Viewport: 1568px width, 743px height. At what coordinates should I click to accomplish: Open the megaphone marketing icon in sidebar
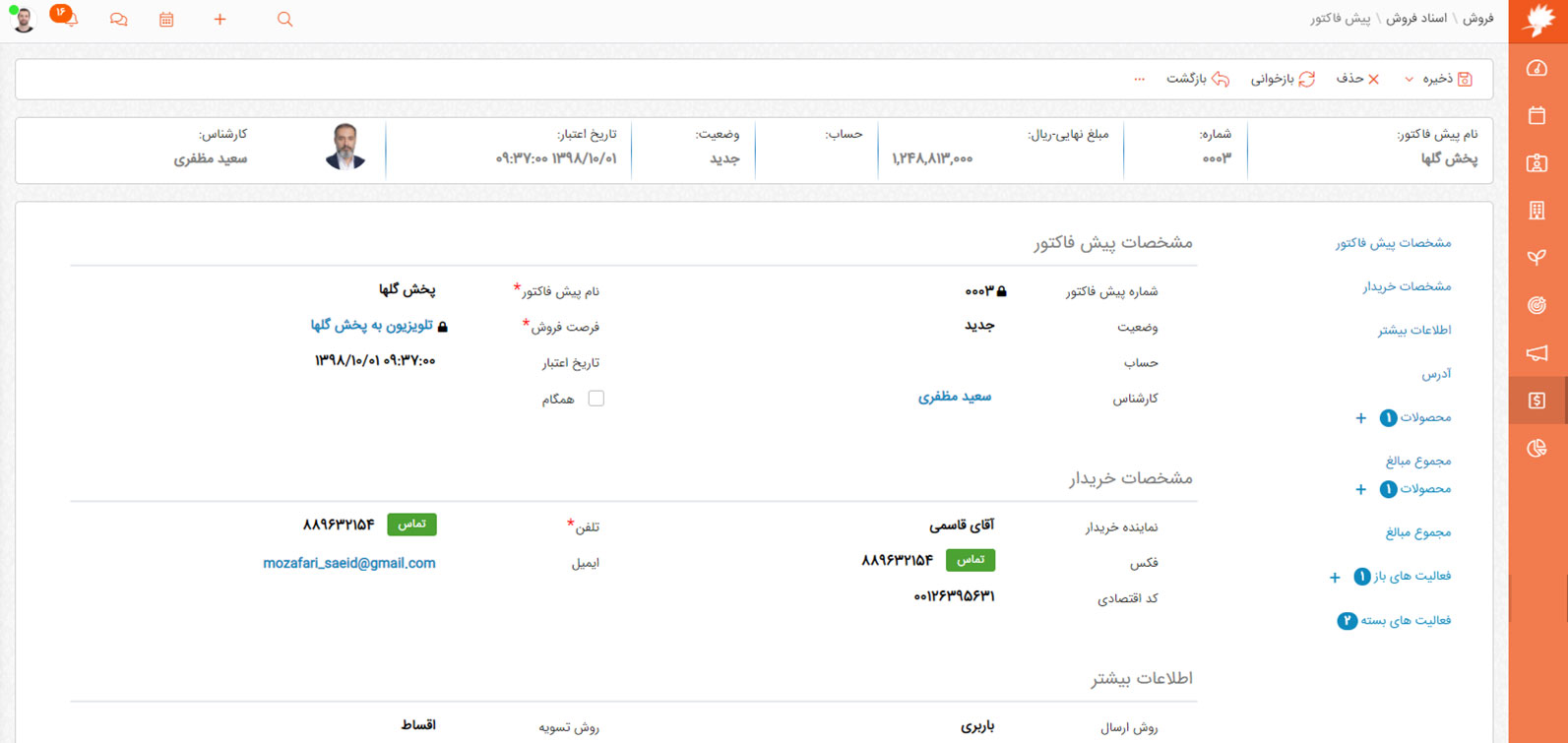1537,353
